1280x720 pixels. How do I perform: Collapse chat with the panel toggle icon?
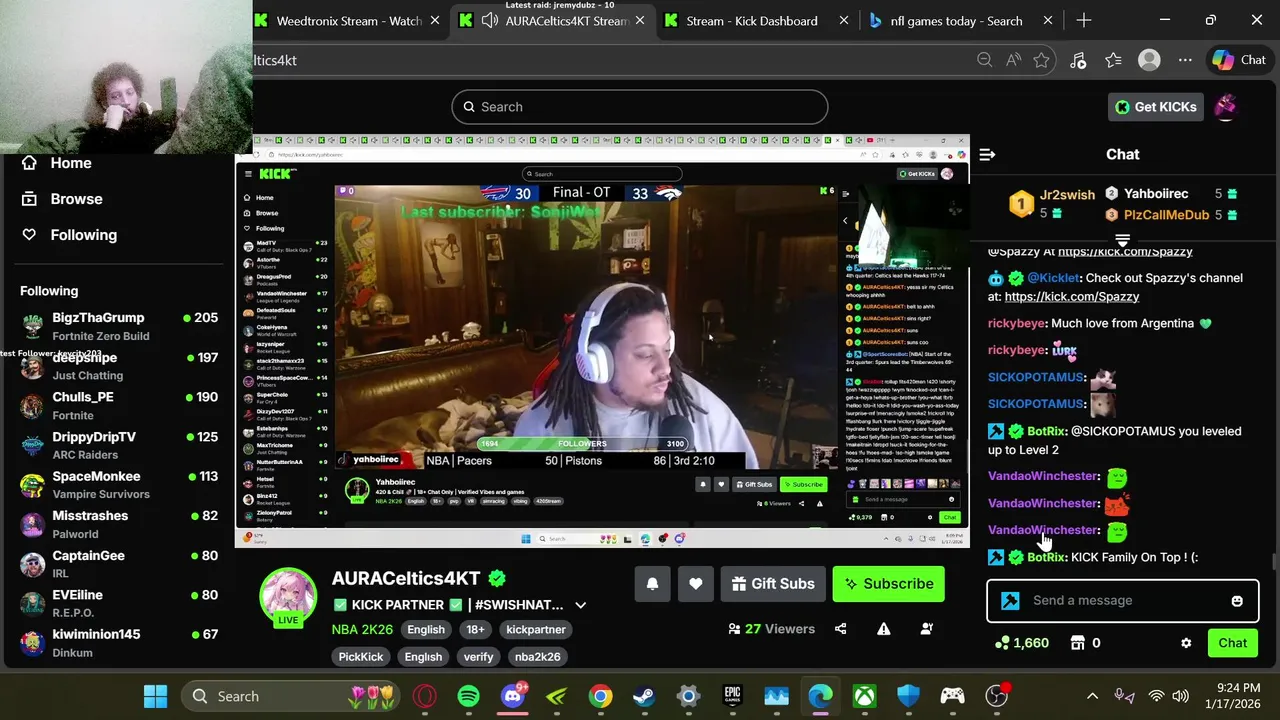click(987, 154)
